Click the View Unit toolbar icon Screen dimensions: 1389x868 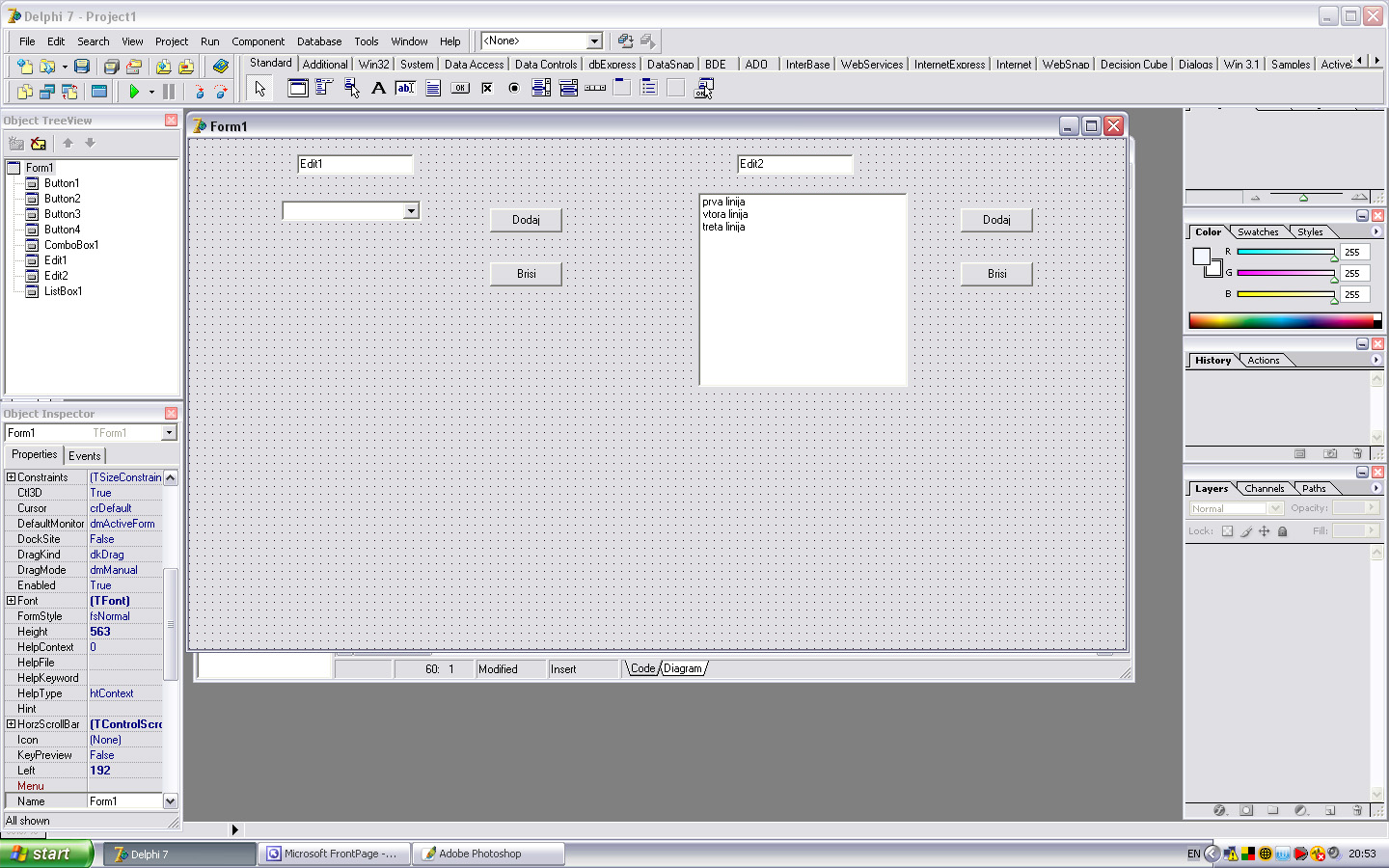pyautogui.click(x=24, y=92)
